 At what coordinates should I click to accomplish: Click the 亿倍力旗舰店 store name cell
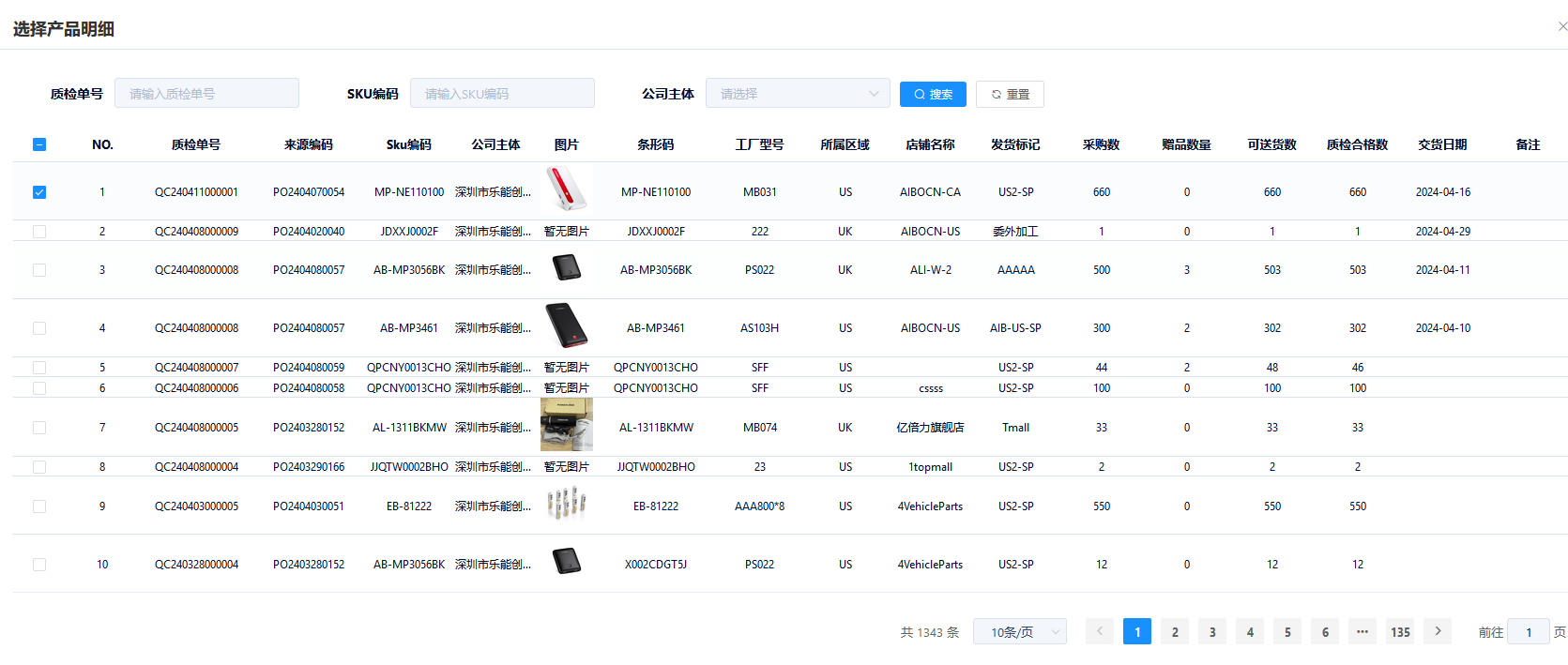[x=931, y=428]
